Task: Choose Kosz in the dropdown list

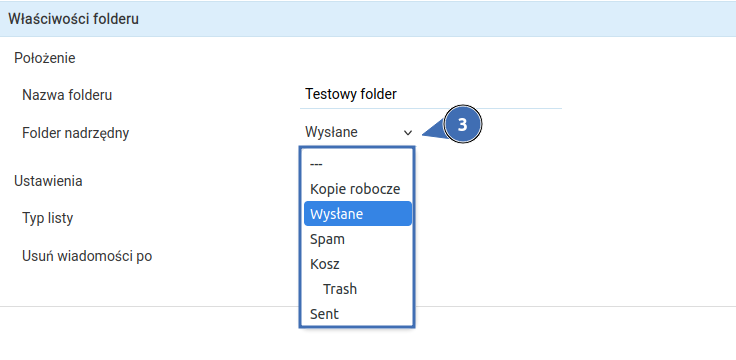Action: coord(358,264)
